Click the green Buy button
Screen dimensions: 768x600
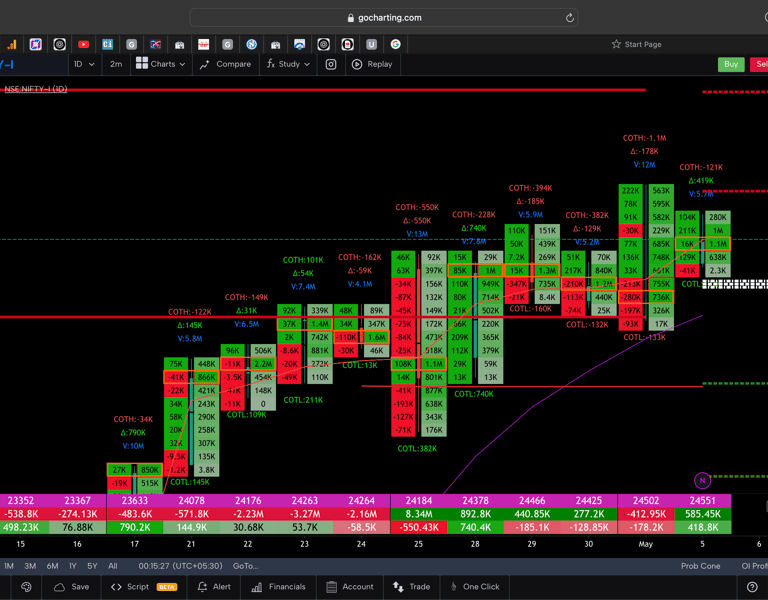(x=731, y=64)
